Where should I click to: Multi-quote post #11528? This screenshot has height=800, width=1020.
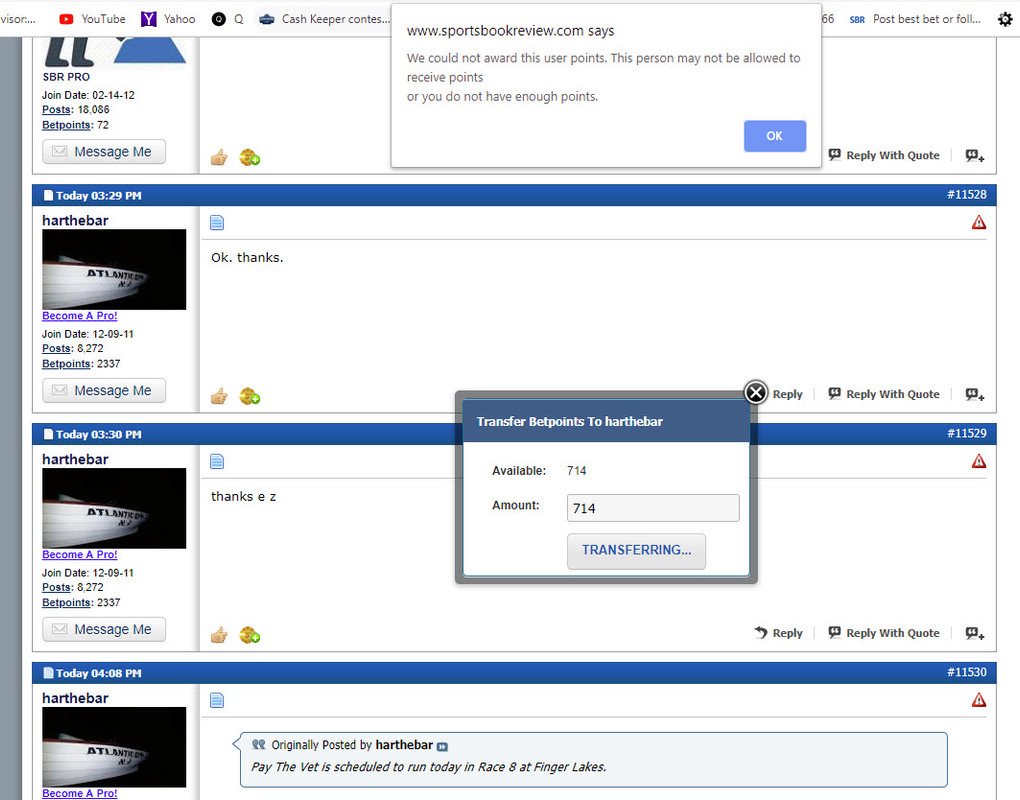pos(974,394)
